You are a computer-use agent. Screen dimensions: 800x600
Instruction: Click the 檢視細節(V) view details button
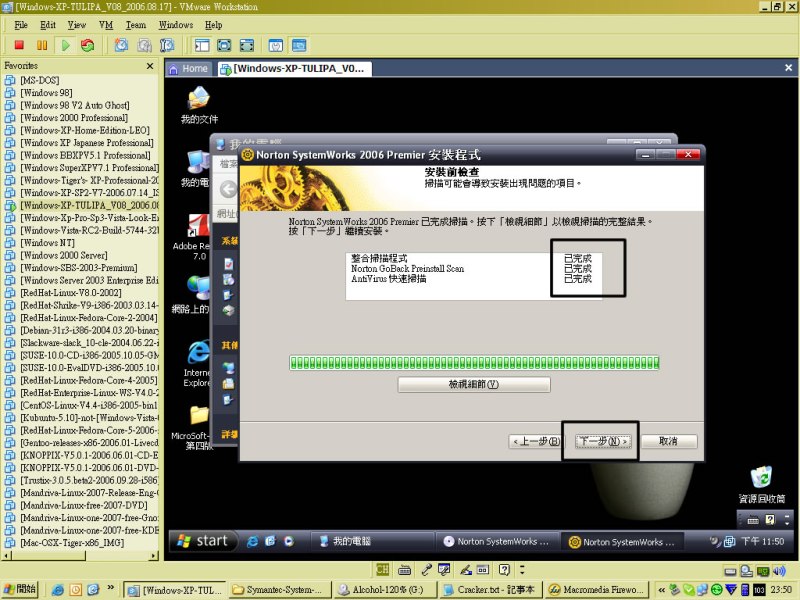[474, 385]
